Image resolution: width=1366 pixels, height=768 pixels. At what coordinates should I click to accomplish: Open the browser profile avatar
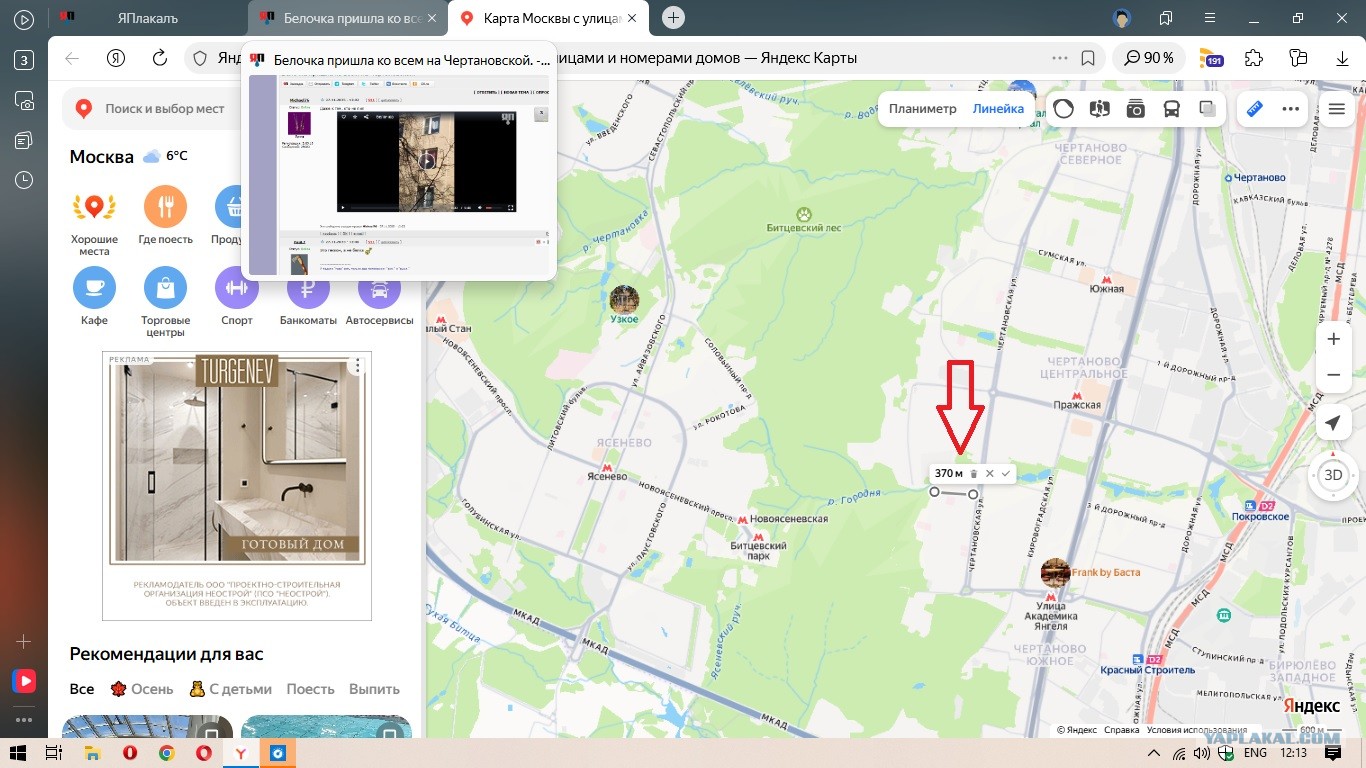click(1121, 18)
